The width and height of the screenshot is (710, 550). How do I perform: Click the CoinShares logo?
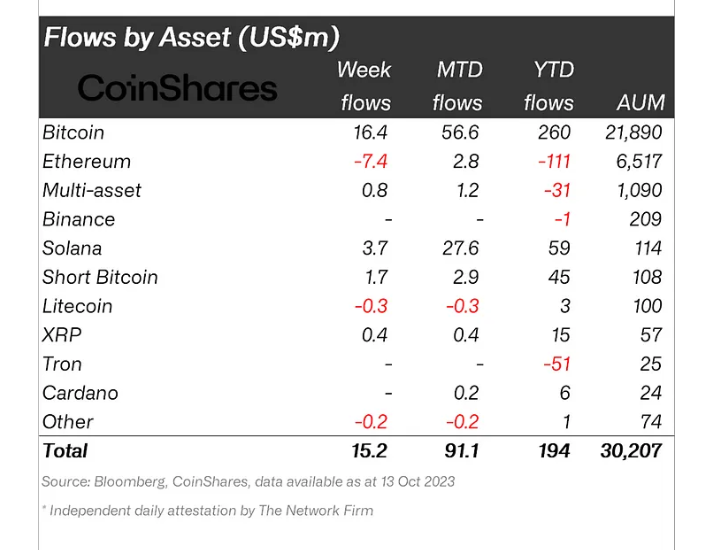(177, 88)
